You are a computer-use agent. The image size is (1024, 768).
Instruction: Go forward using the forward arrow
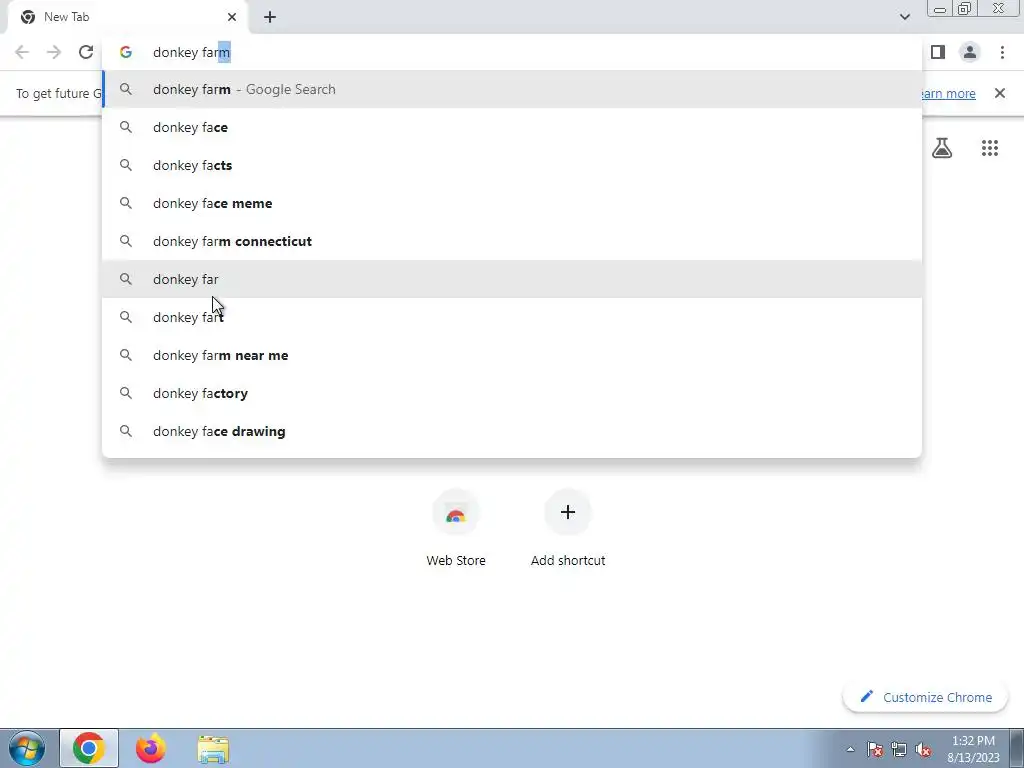coord(54,52)
